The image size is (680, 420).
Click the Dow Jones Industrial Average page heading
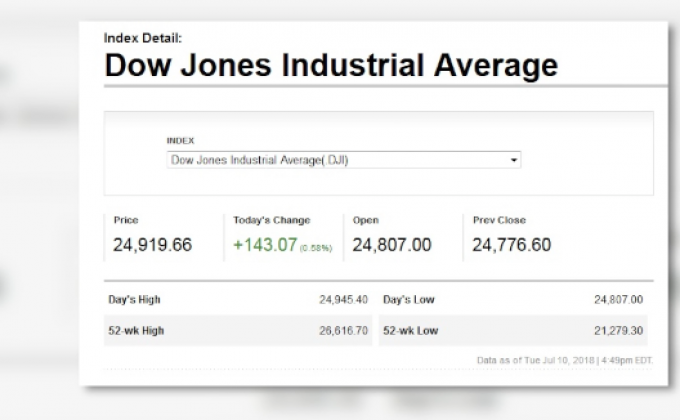tap(331, 67)
